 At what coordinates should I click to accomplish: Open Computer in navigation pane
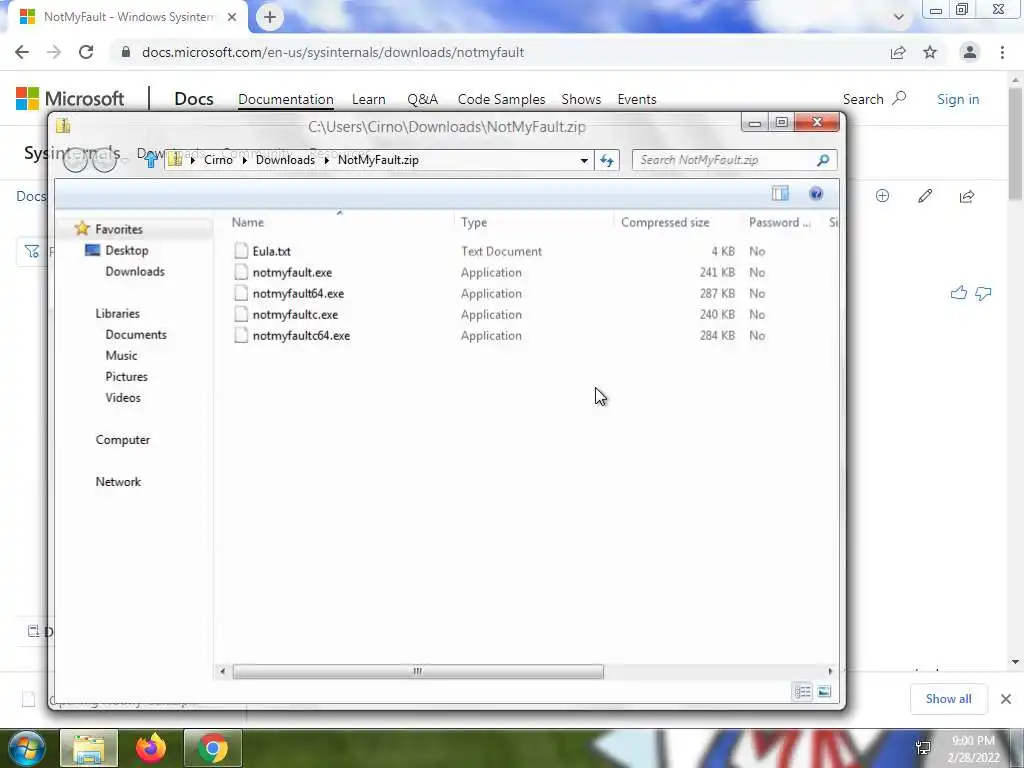pos(123,440)
